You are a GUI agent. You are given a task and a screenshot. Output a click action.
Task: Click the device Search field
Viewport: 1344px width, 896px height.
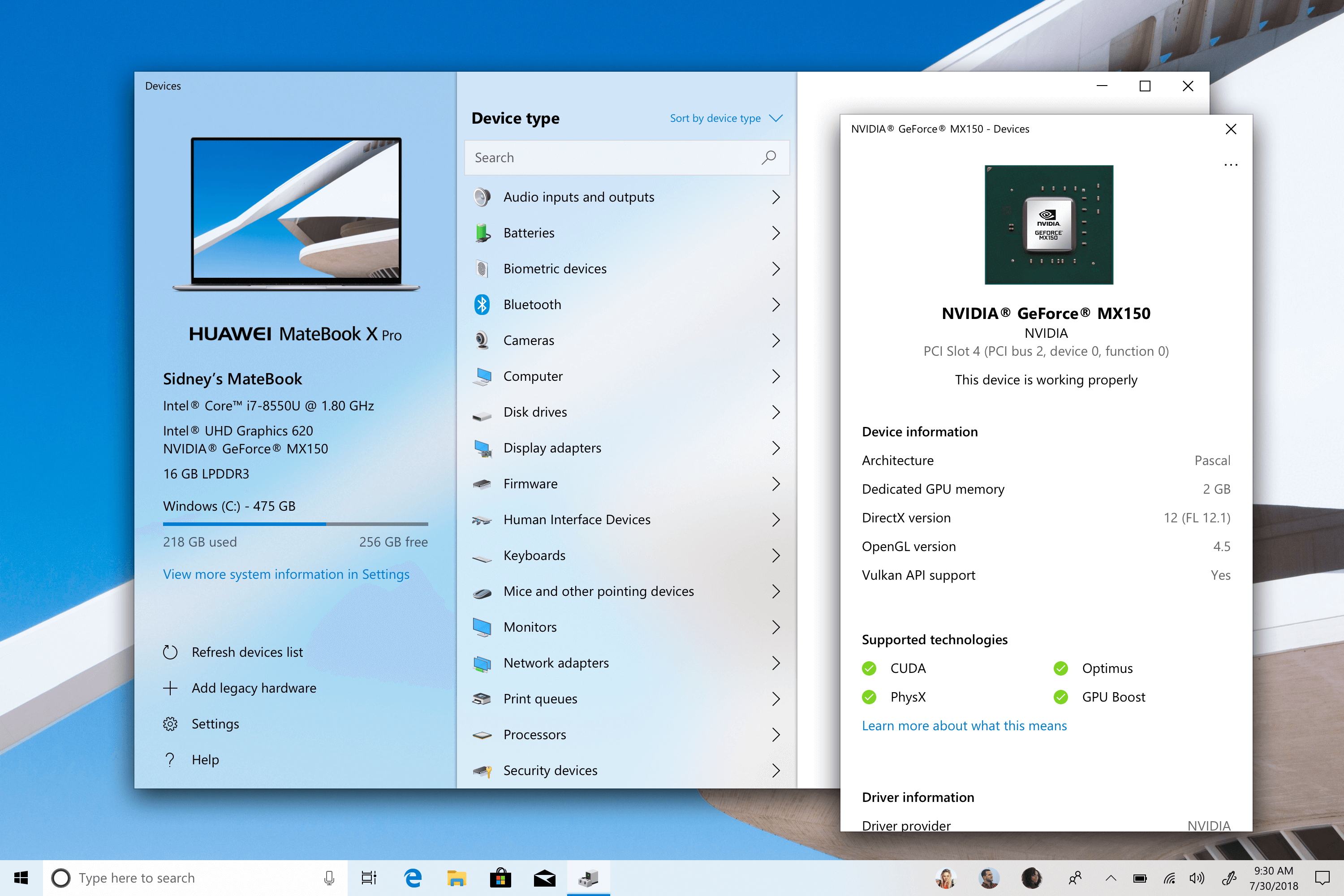pos(627,157)
